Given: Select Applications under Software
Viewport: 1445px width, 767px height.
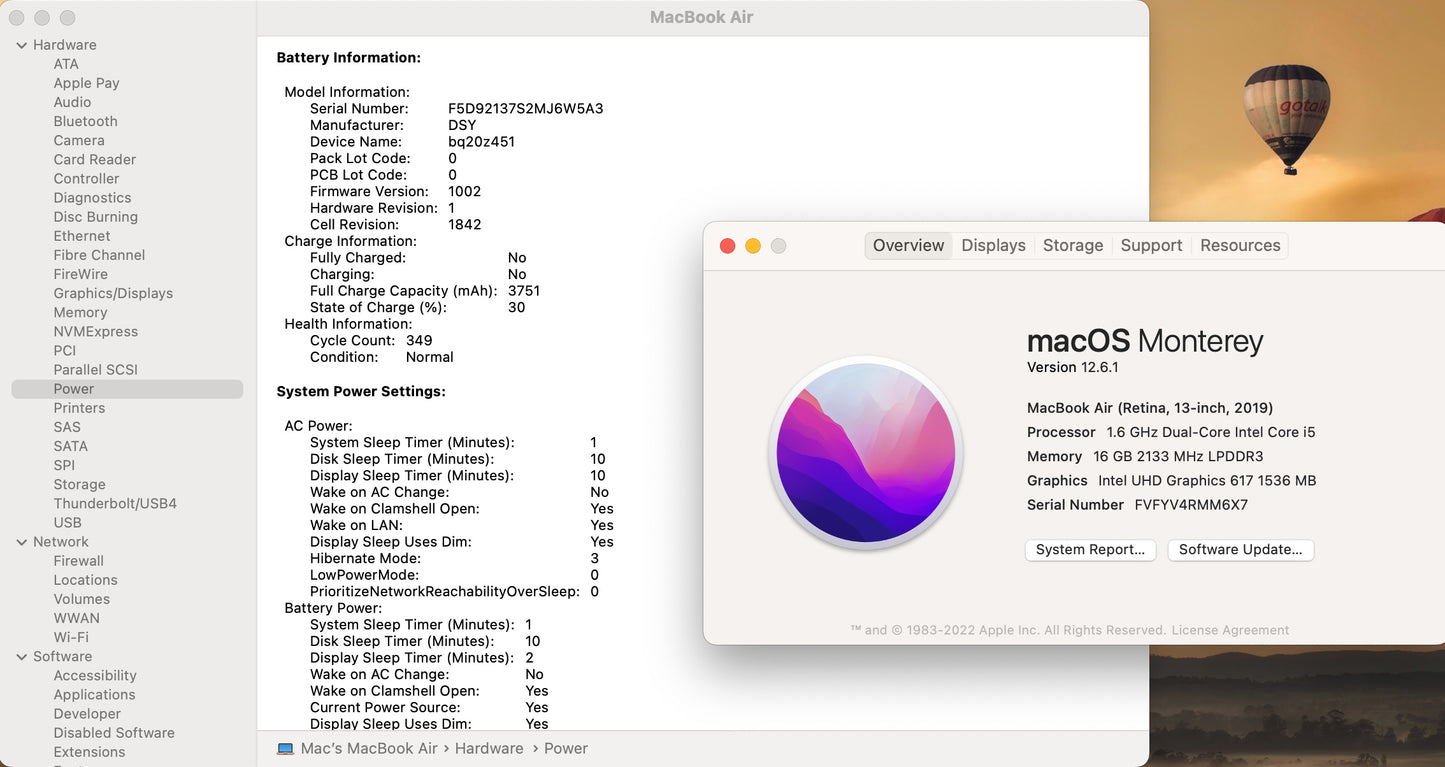Looking at the screenshot, I should point(94,695).
